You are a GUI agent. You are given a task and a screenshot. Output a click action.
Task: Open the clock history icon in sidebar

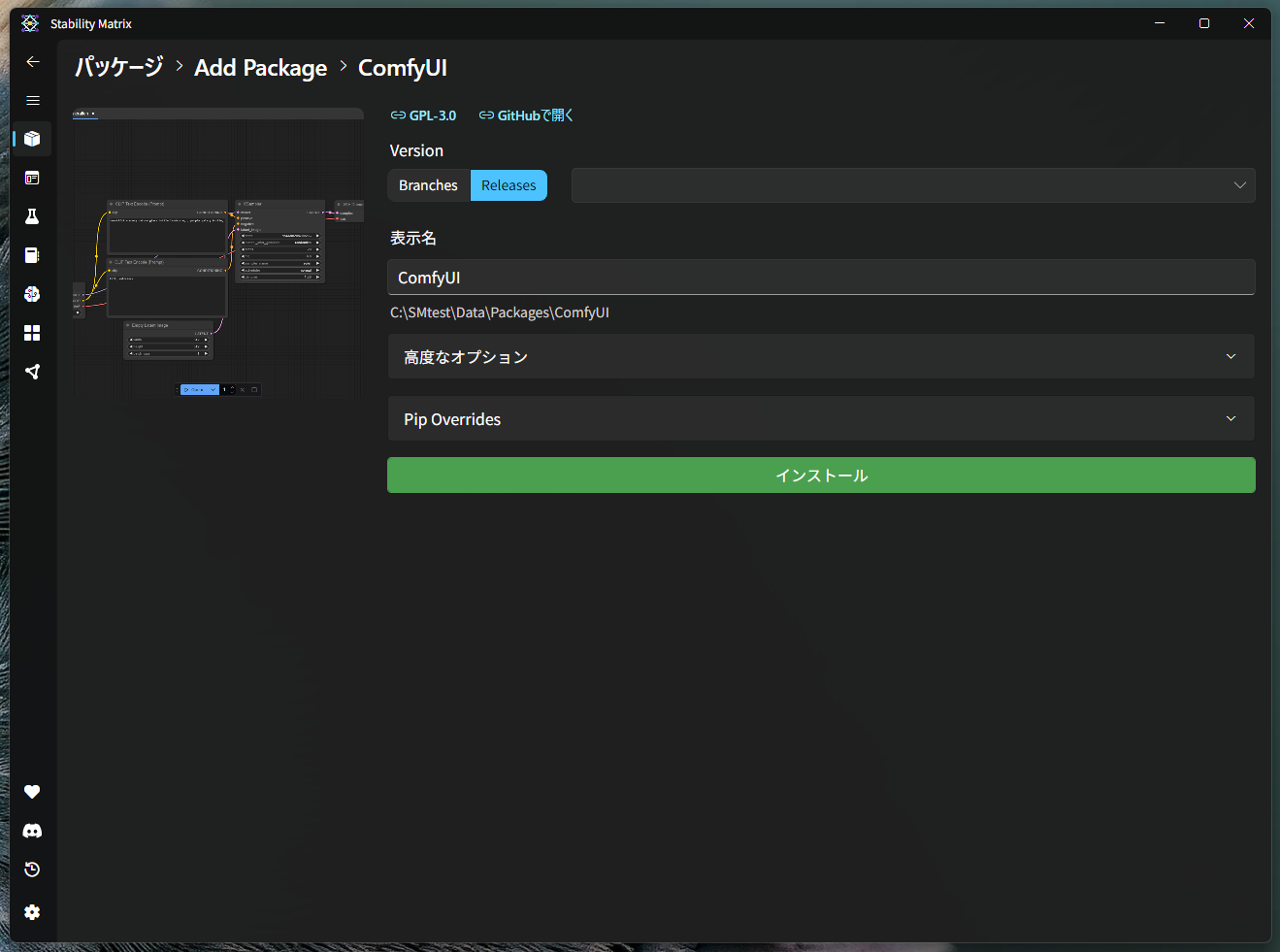click(x=33, y=870)
